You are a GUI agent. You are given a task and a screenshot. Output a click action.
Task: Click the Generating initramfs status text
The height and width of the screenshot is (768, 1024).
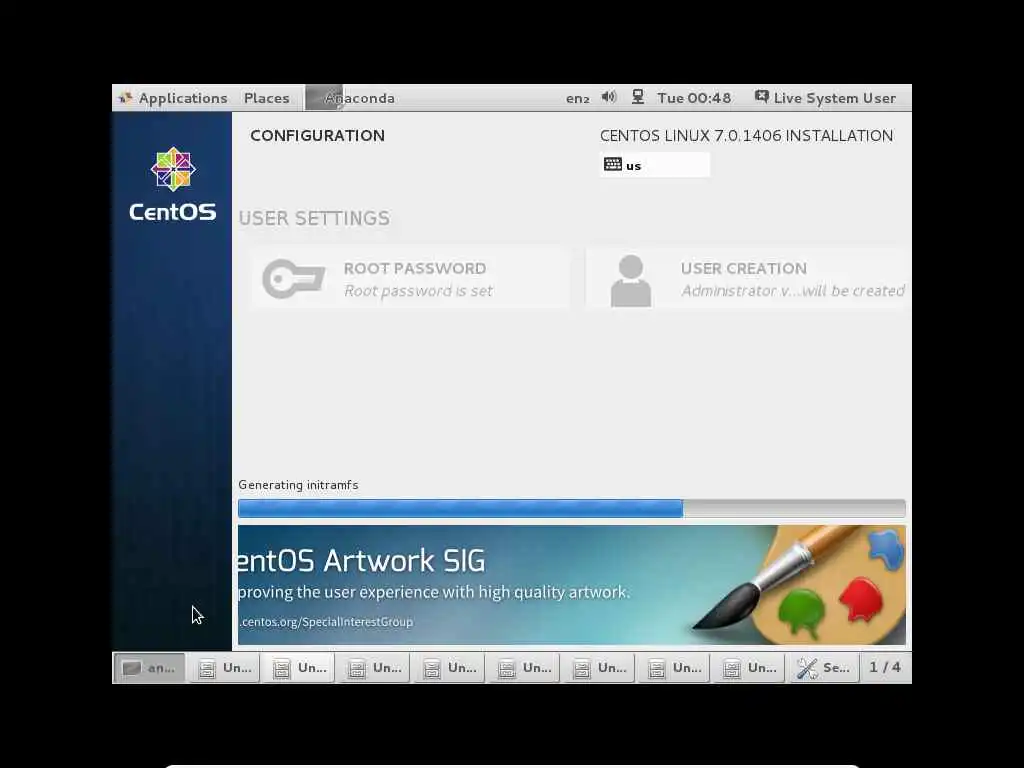298,485
